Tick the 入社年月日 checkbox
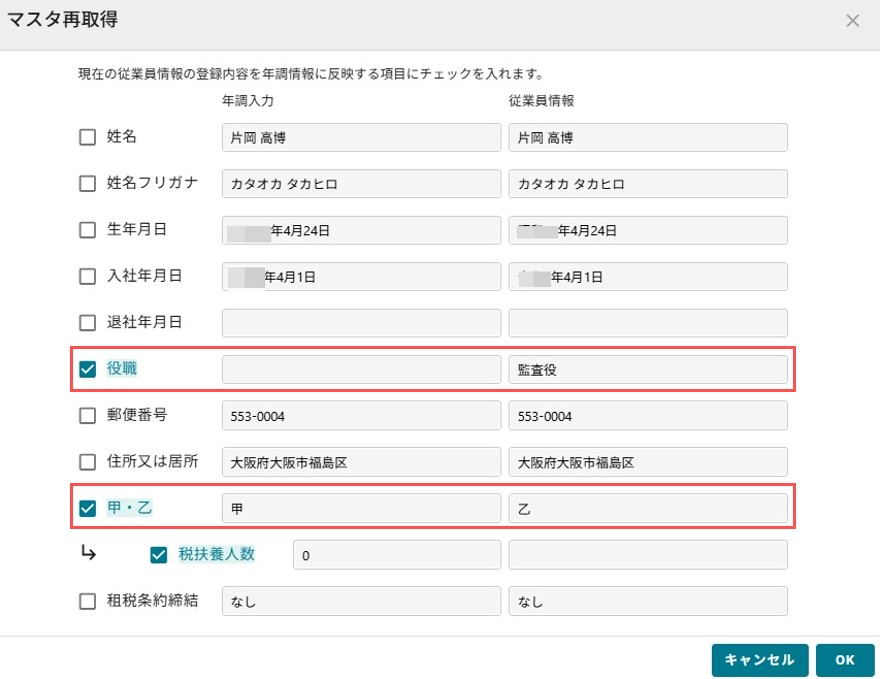The image size is (880, 679). pos(88,276)
